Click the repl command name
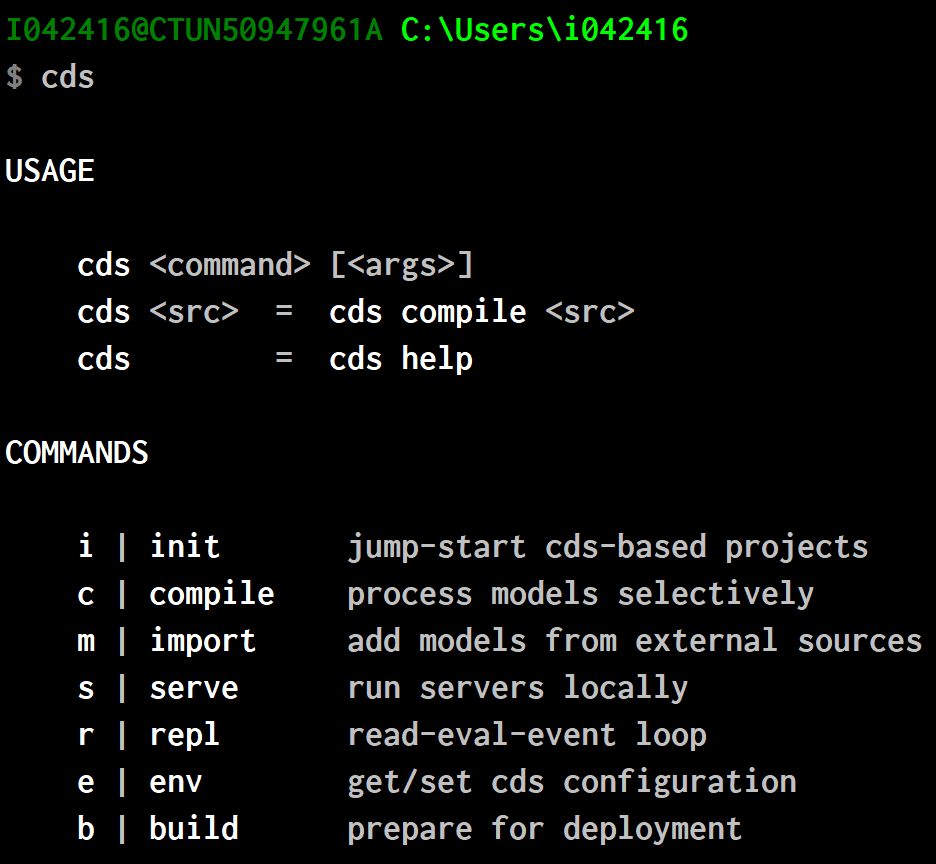Viewport: 936px width, 864px height. pos(184,735)
